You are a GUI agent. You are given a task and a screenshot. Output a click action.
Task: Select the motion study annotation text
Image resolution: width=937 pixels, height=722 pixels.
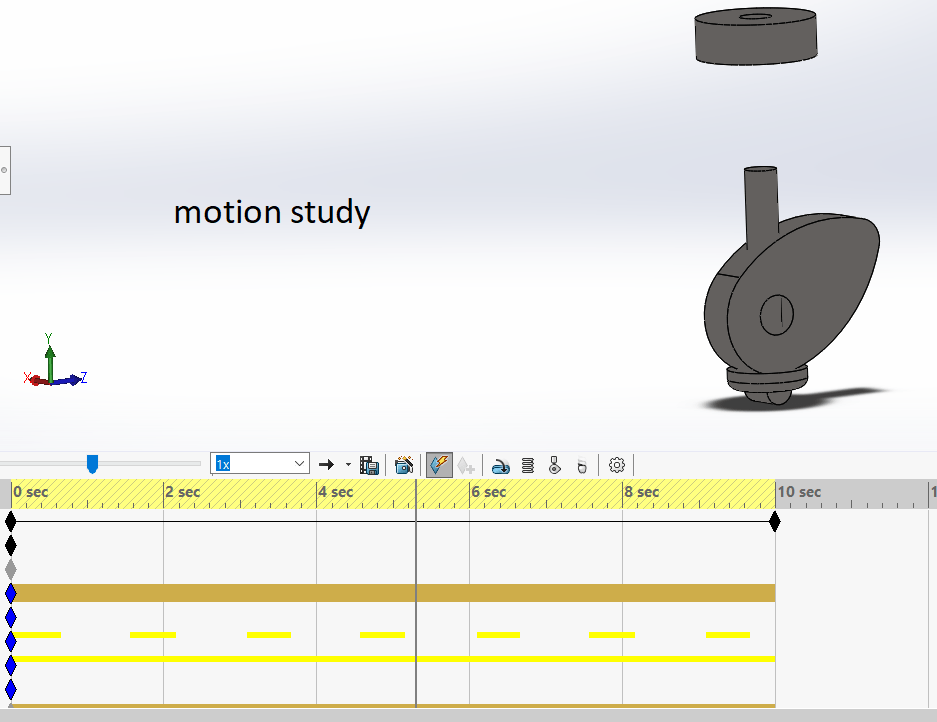pyautogui.click(x=272, y=212)
